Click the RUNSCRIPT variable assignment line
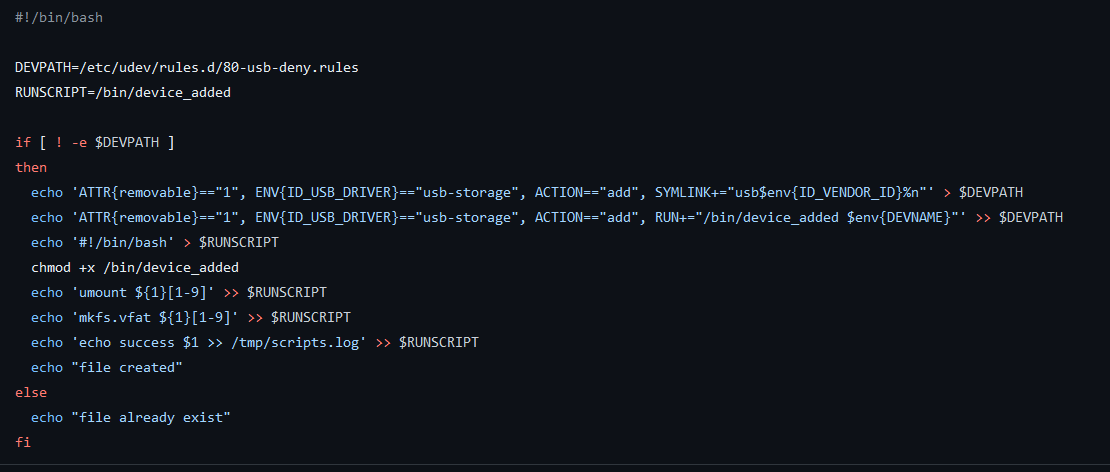Viewport: 1110px width, 472px height. tap(122, 93)
